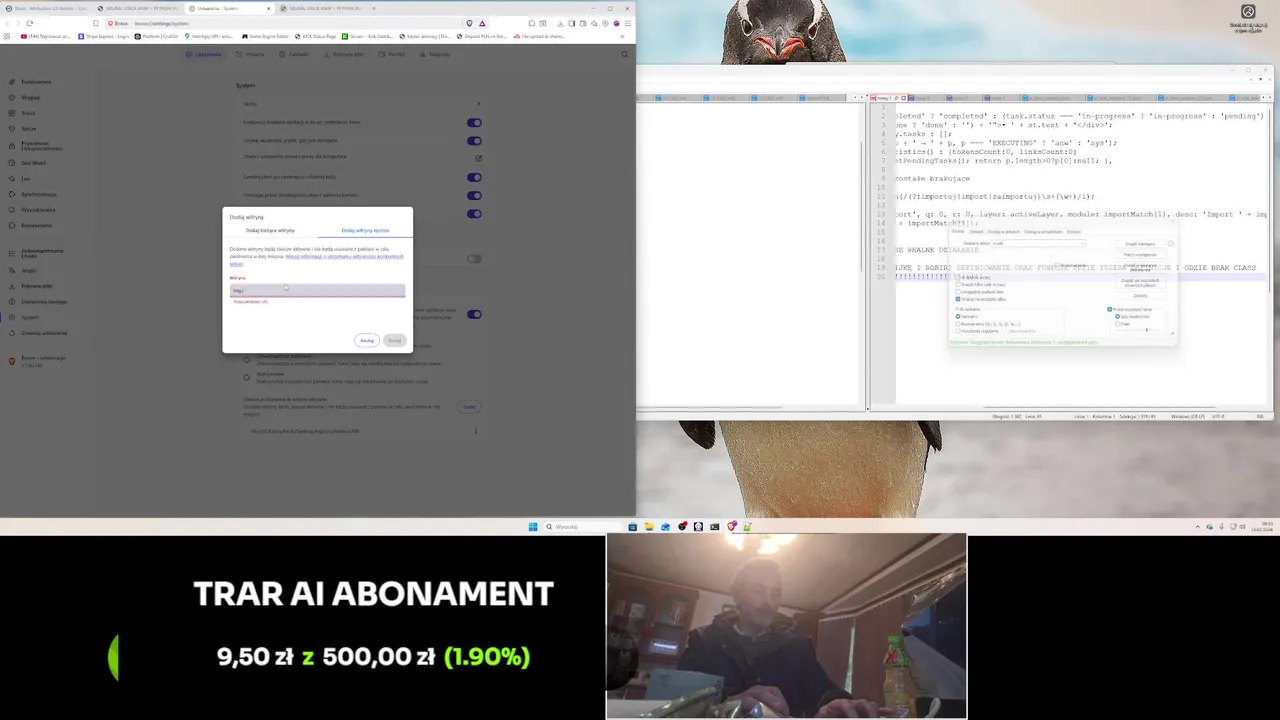Toggle graphics acceleration switch
1280x720 pixels.
point(474,140)
